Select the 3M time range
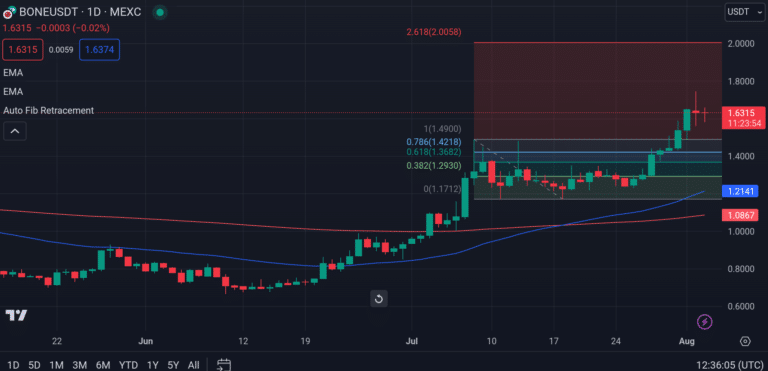Image resolution: width=768 pixels, height=371 pixels. tap(79, 365)
